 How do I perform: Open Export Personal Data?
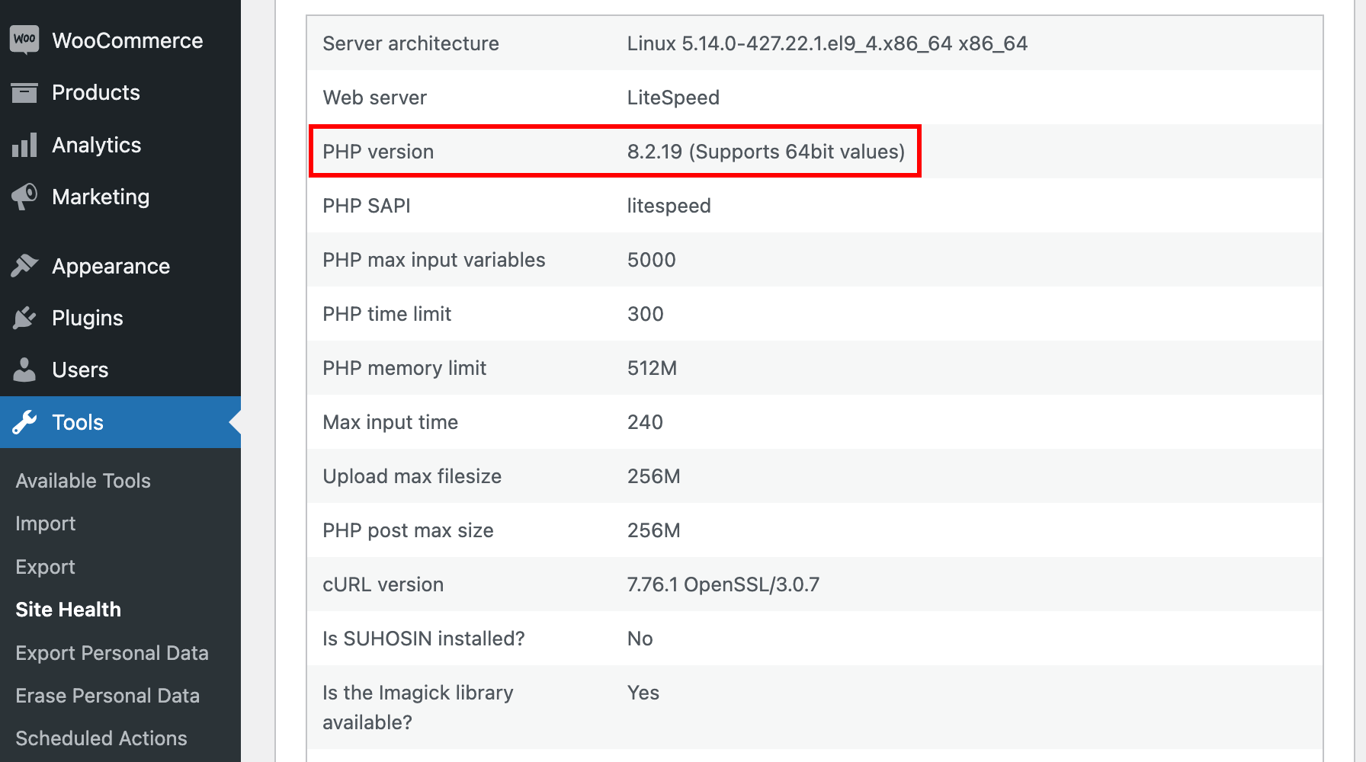(x=111, y=652)
